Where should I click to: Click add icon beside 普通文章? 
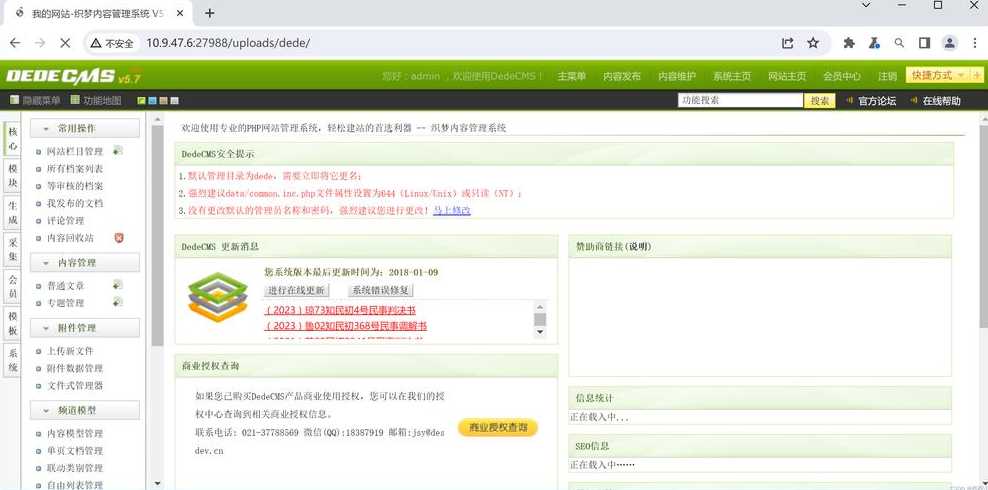tap(117, 285)
